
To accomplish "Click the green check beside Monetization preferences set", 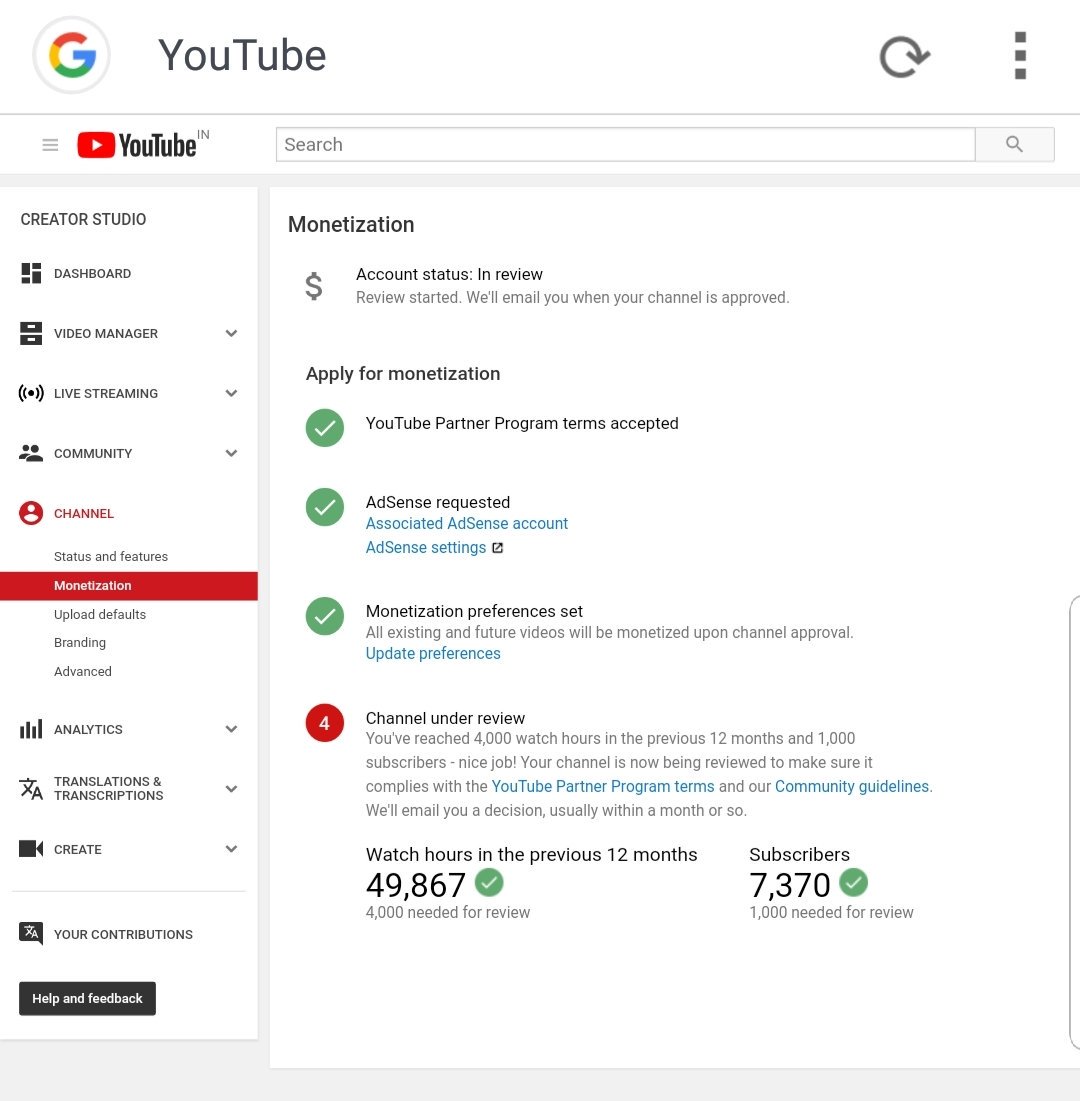I will [324, 616].
